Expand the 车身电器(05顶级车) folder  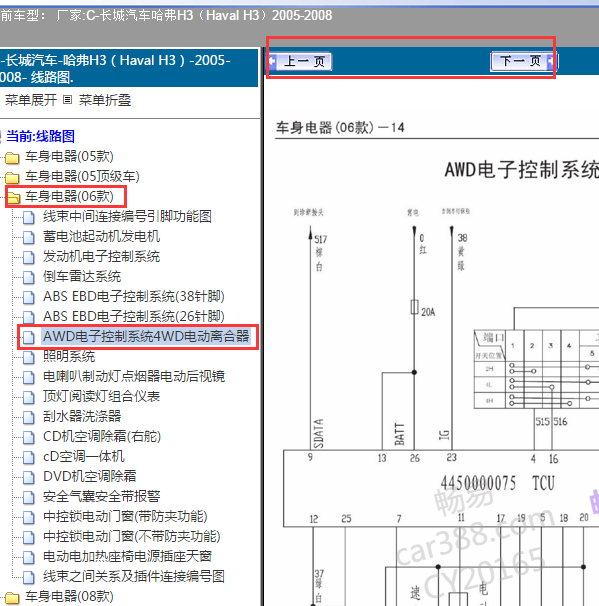click(x=82, y=176)
